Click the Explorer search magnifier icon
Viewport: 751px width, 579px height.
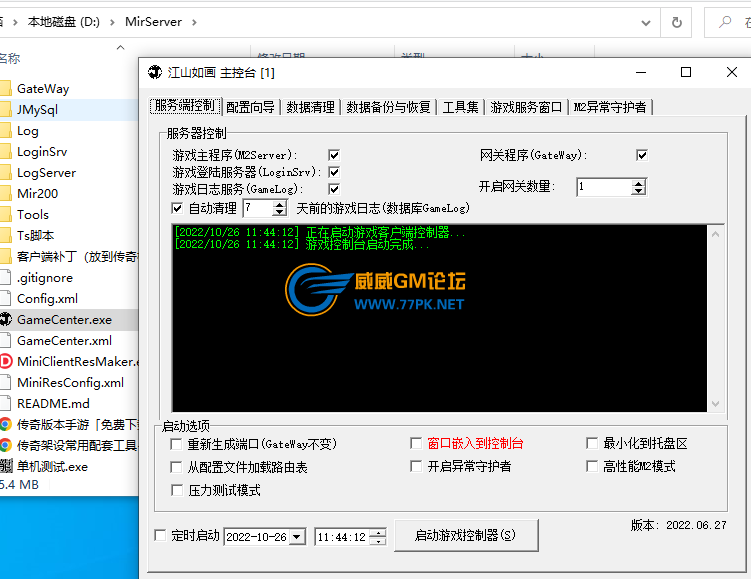[726, 22]
